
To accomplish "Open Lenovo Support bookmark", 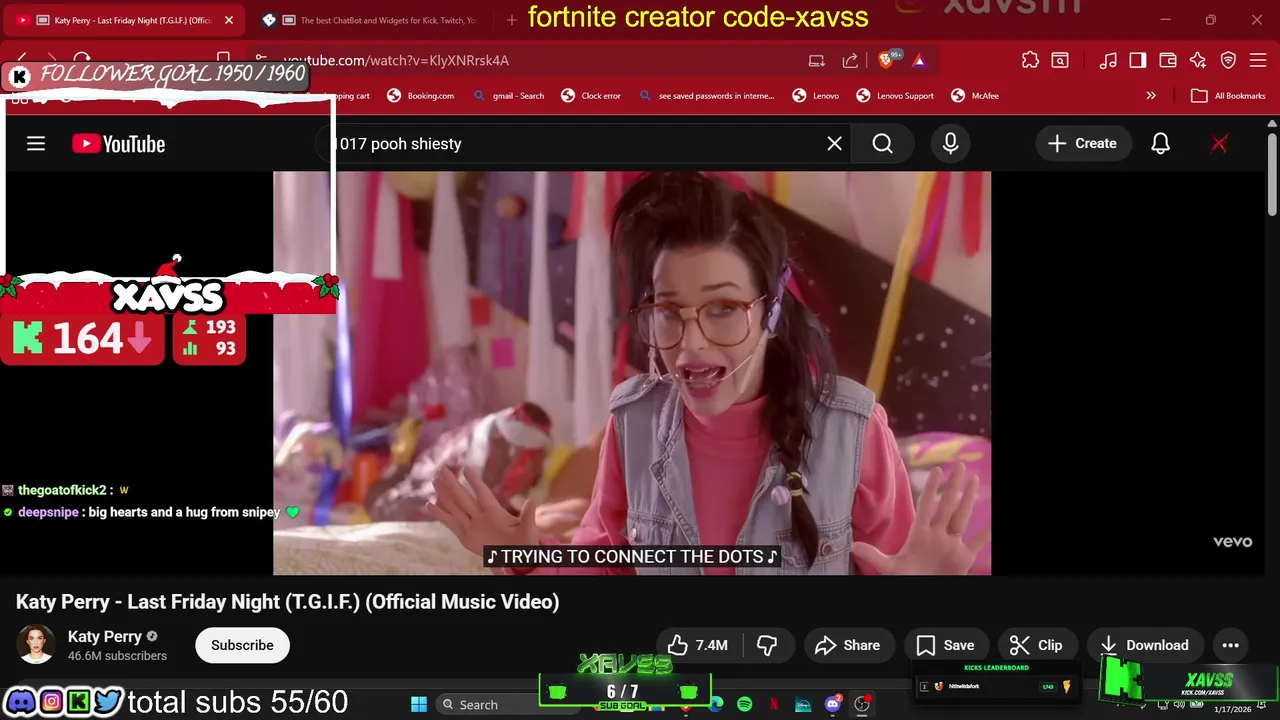I will (895, 96).
